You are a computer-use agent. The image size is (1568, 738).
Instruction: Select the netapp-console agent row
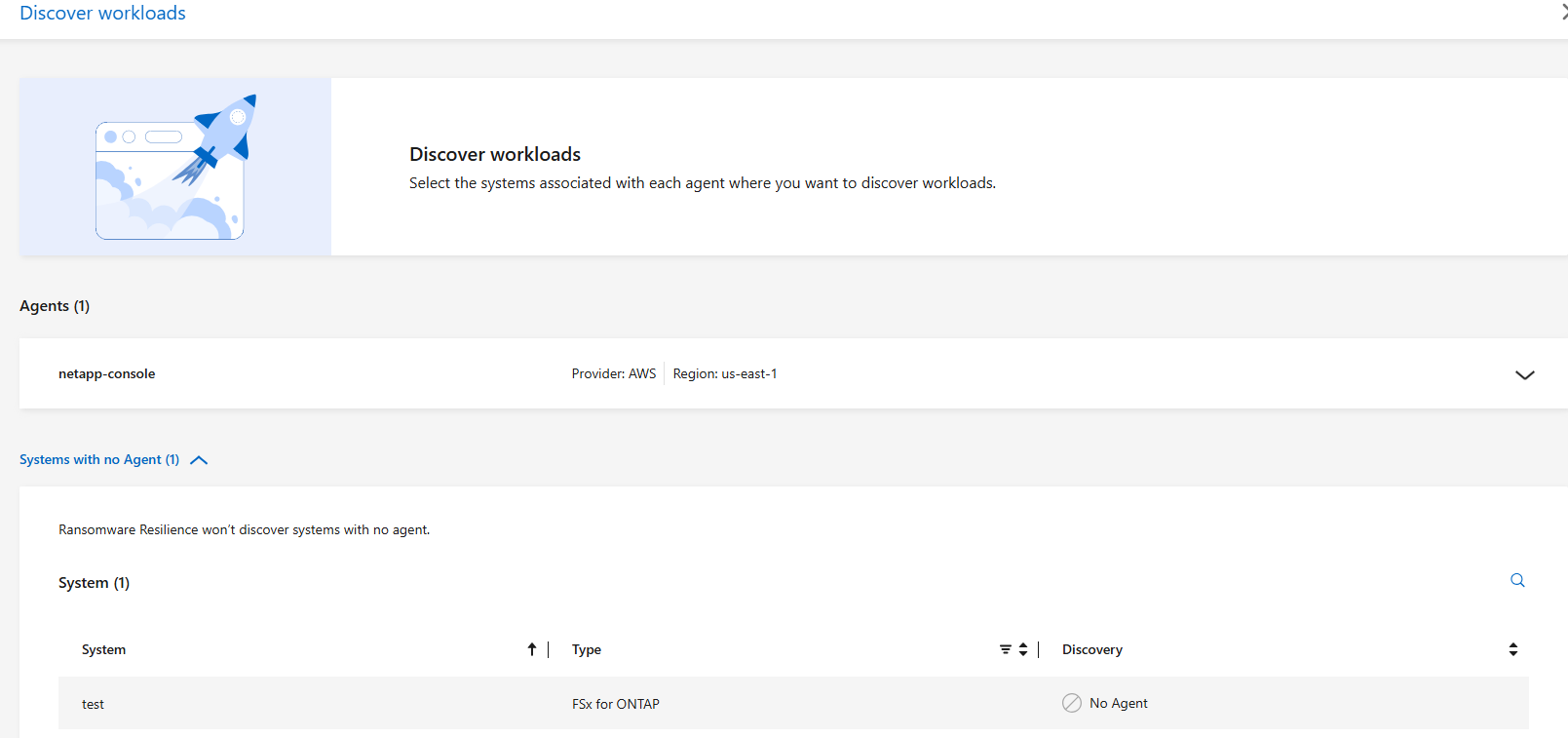click(793, 373)
